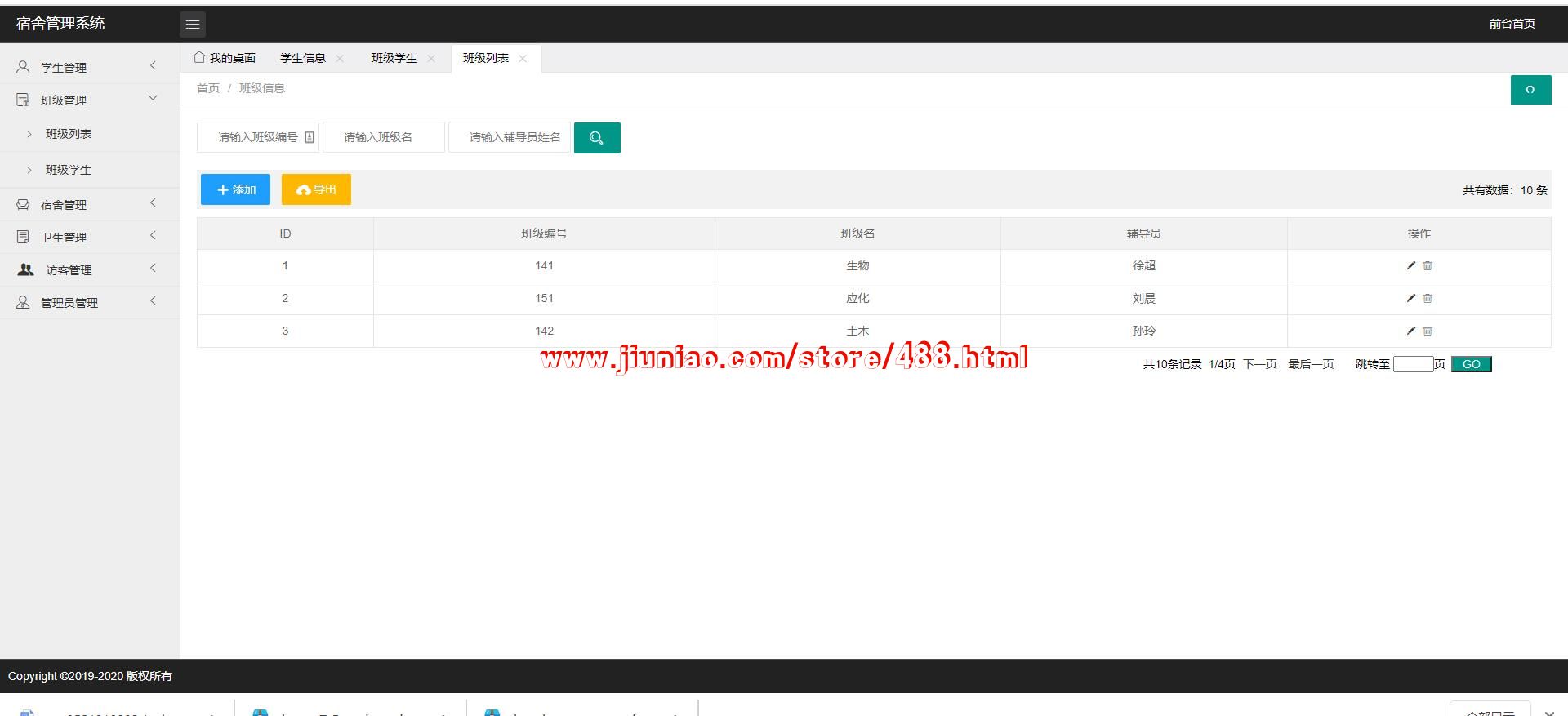Close the 班级列表 tab
The image size is (1568, 716).
point(523,58)
